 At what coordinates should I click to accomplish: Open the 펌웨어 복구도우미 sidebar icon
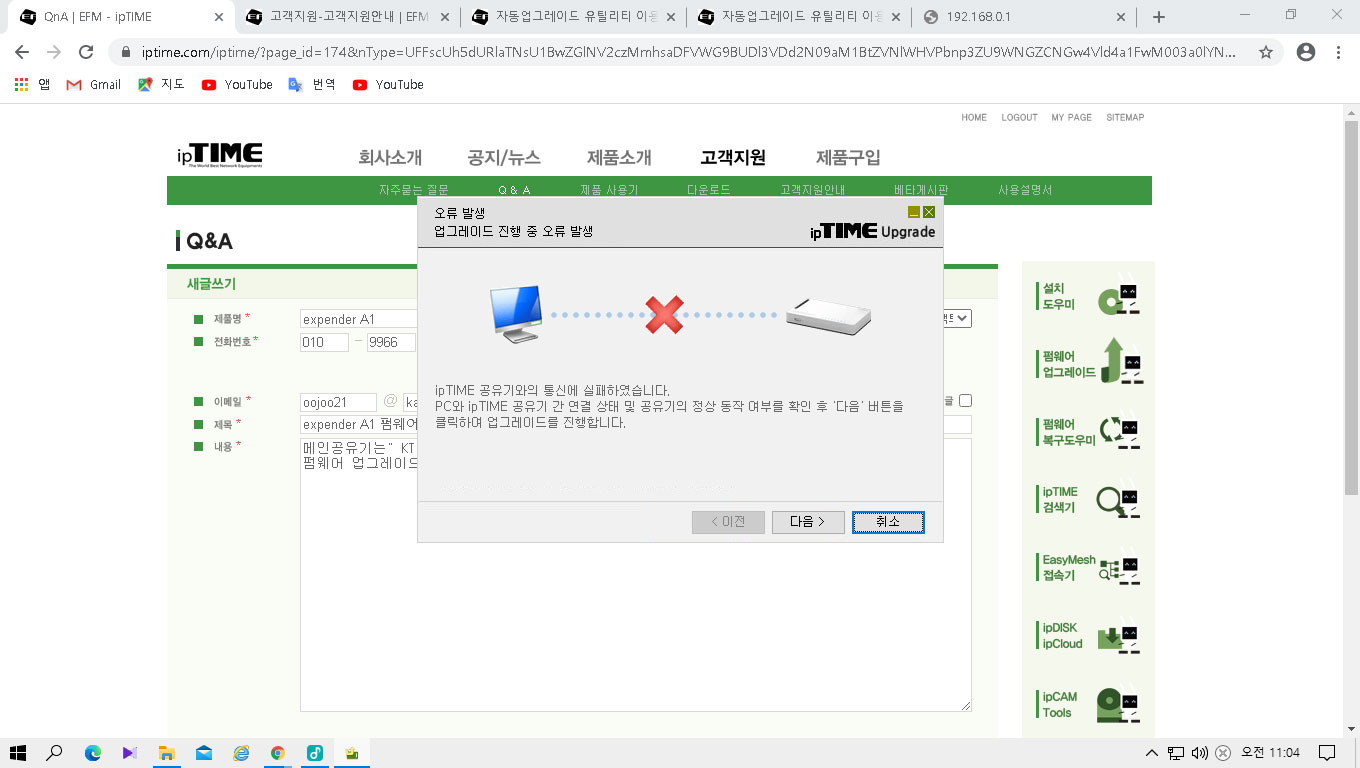pos(1091,432)
